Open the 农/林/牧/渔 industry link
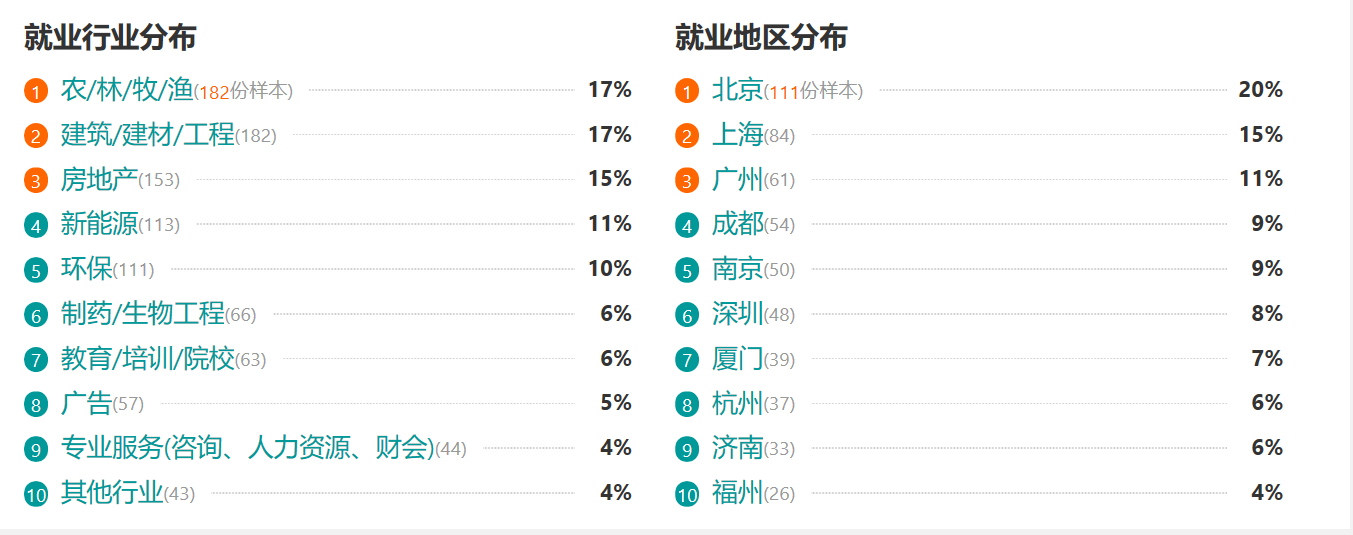Image resolution: width=1353 pixels, height=535 pixels. 126,90
